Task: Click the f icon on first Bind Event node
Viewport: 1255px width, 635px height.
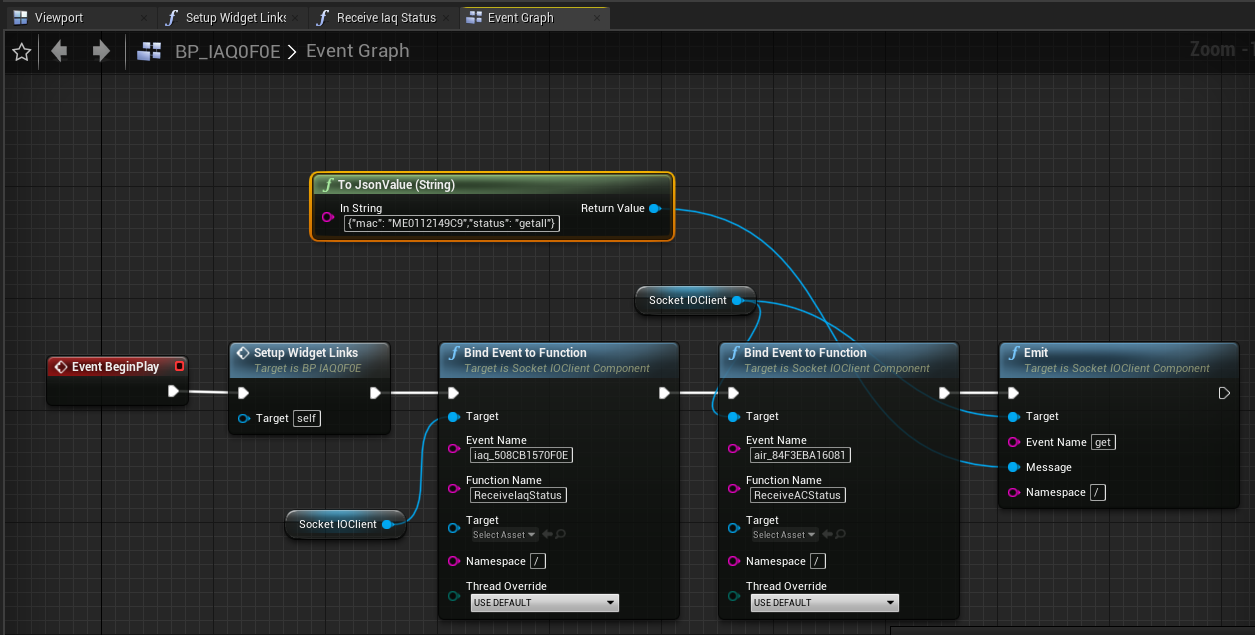Action: pos(452,351)
